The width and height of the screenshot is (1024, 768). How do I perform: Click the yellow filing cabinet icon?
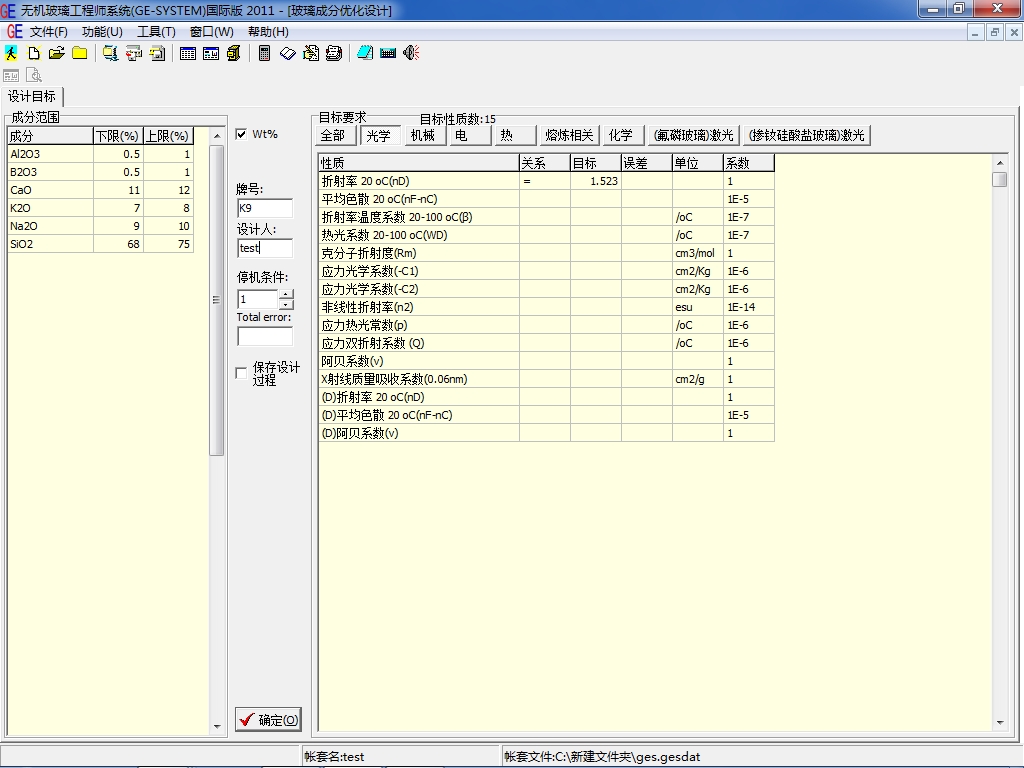[x=234, y=54]
